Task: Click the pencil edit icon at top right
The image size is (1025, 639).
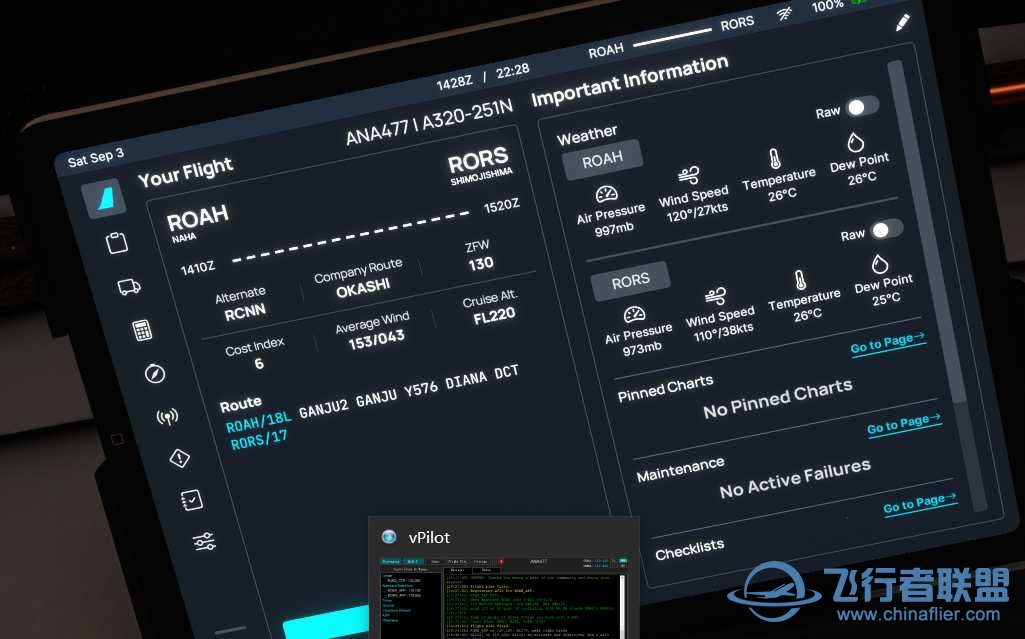Action: coord(903,22)
